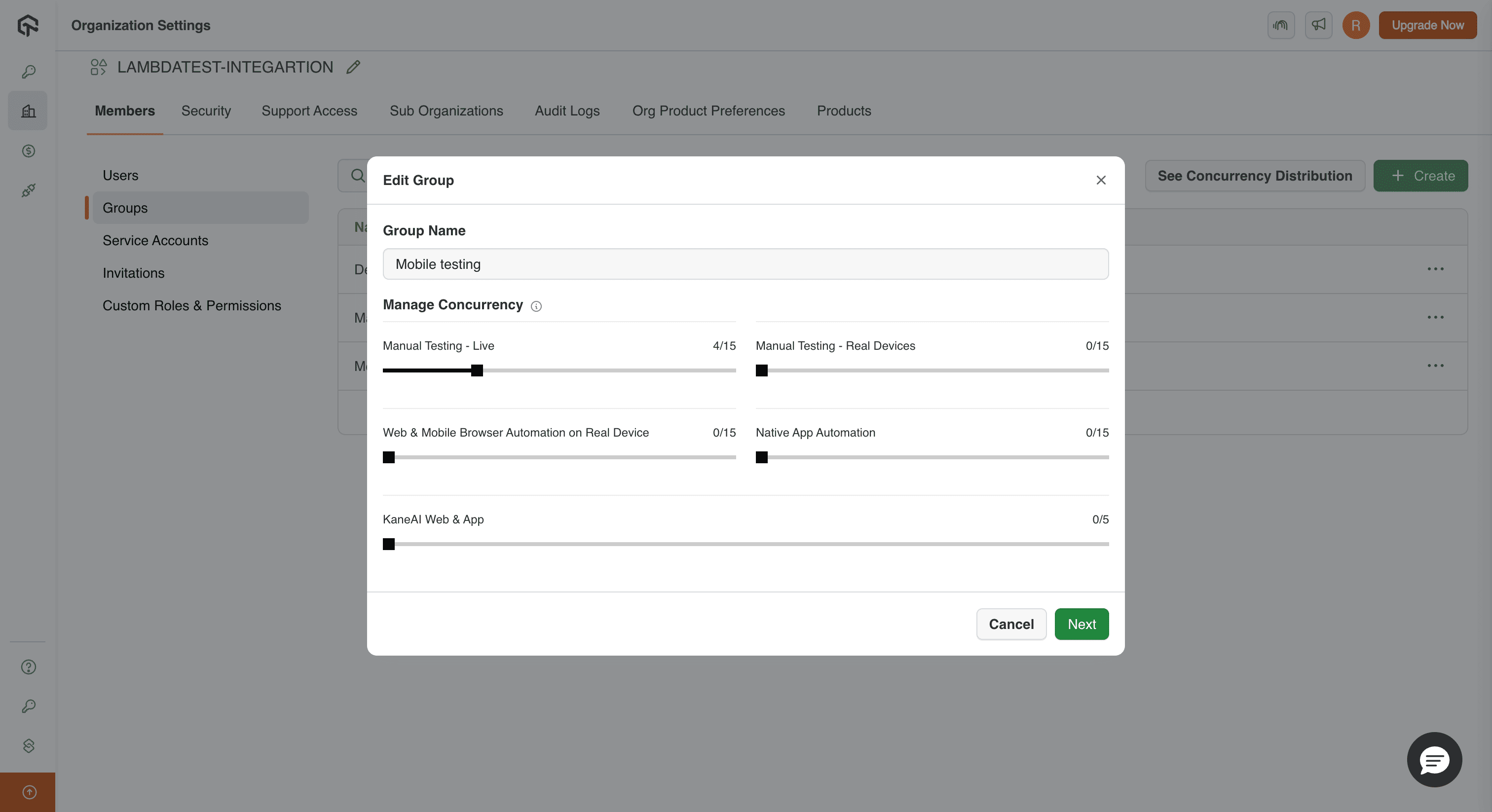This screenshot has width=1492, height=812.
Task: Open the Manage Concurrency info tooltip icon
Action: [536, 306]
